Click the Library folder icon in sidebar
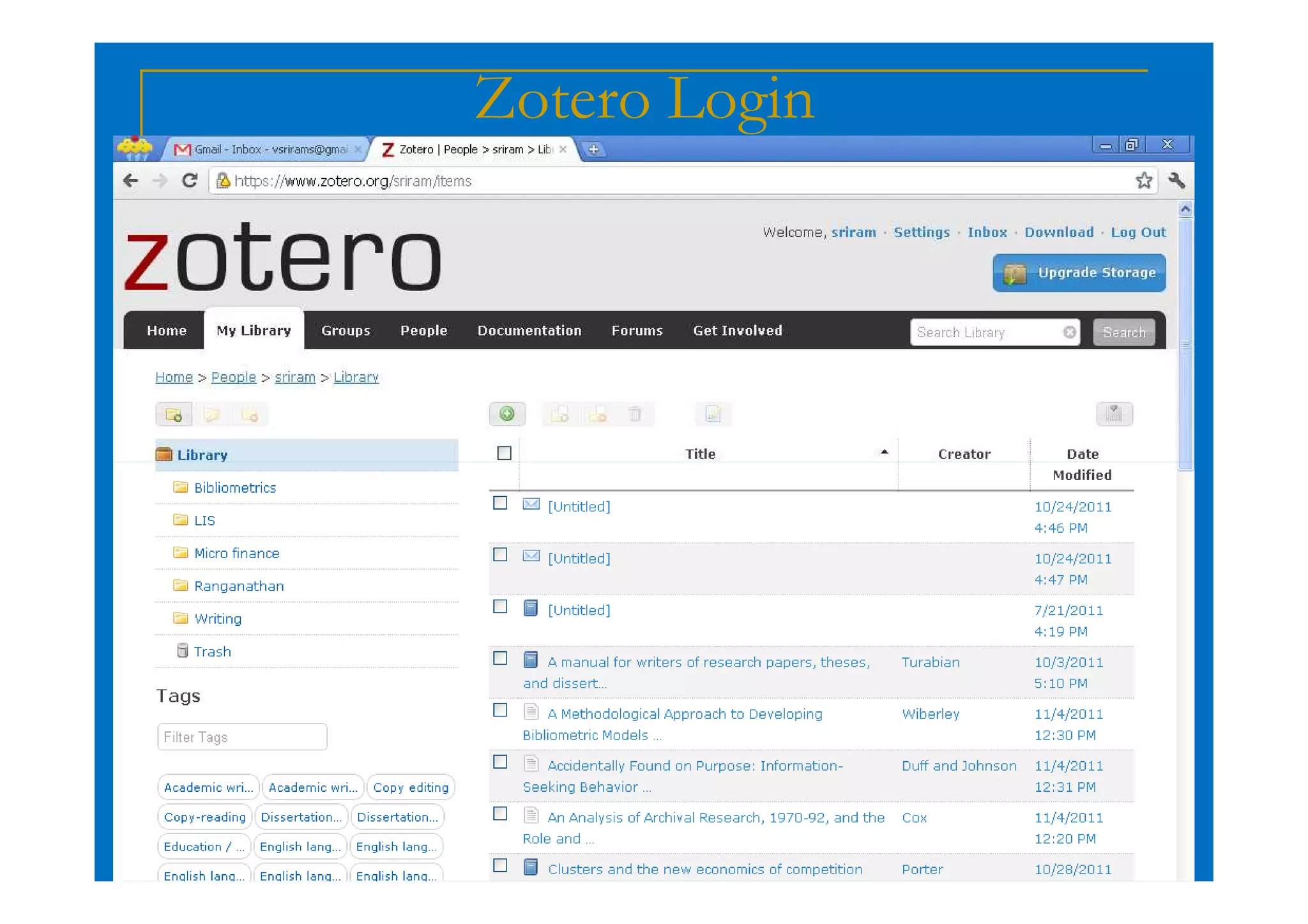Viewport: 1308px width, 924px height. tap(164, 454)
